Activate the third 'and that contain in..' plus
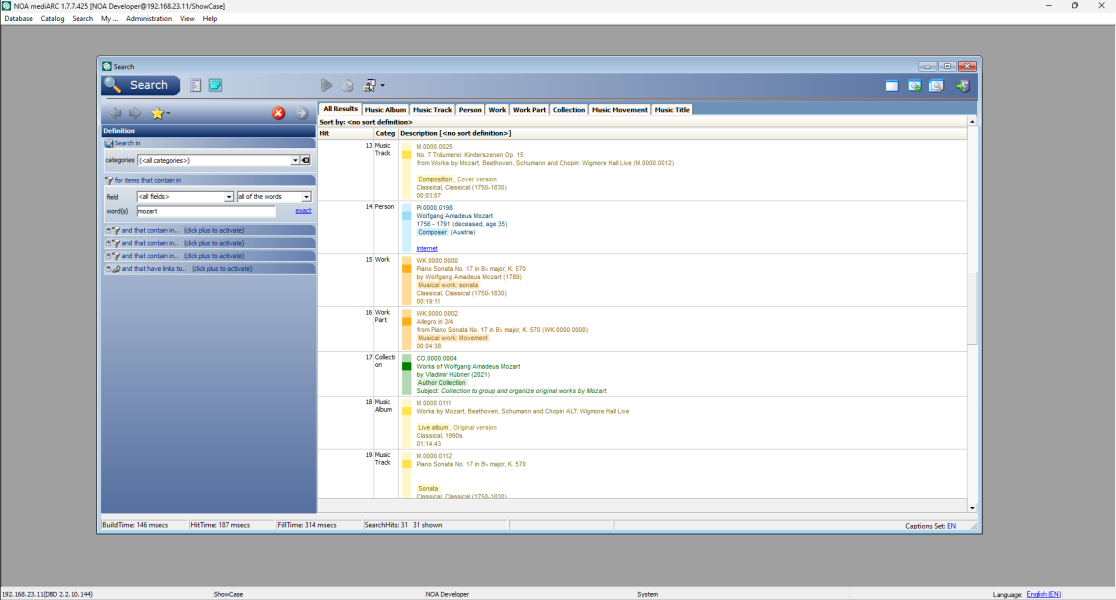 (x=108, y=256)
